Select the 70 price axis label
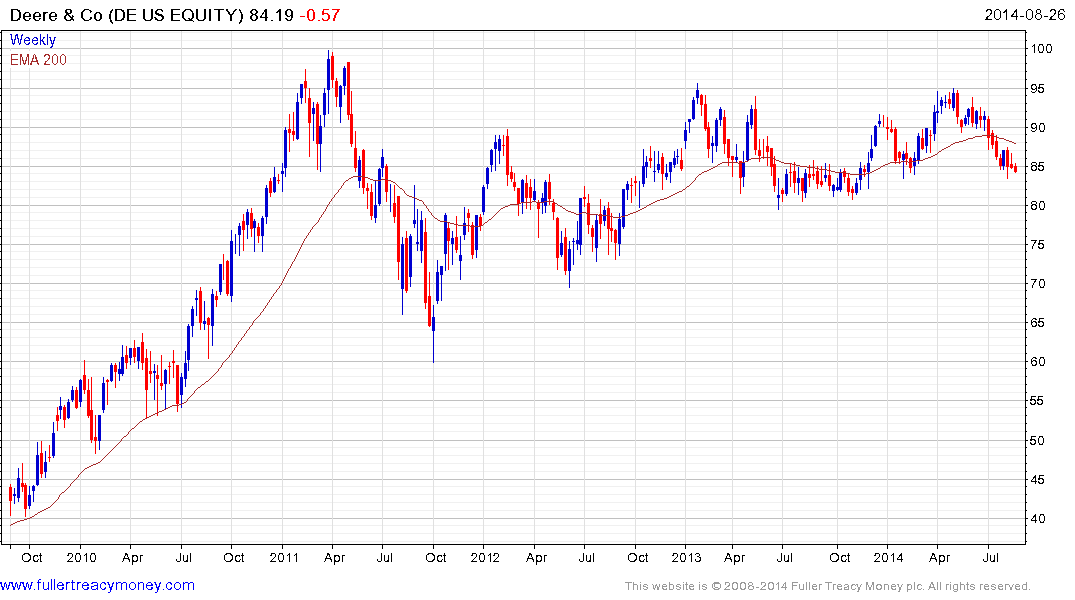1075x600 pixels. (1038, 284)
